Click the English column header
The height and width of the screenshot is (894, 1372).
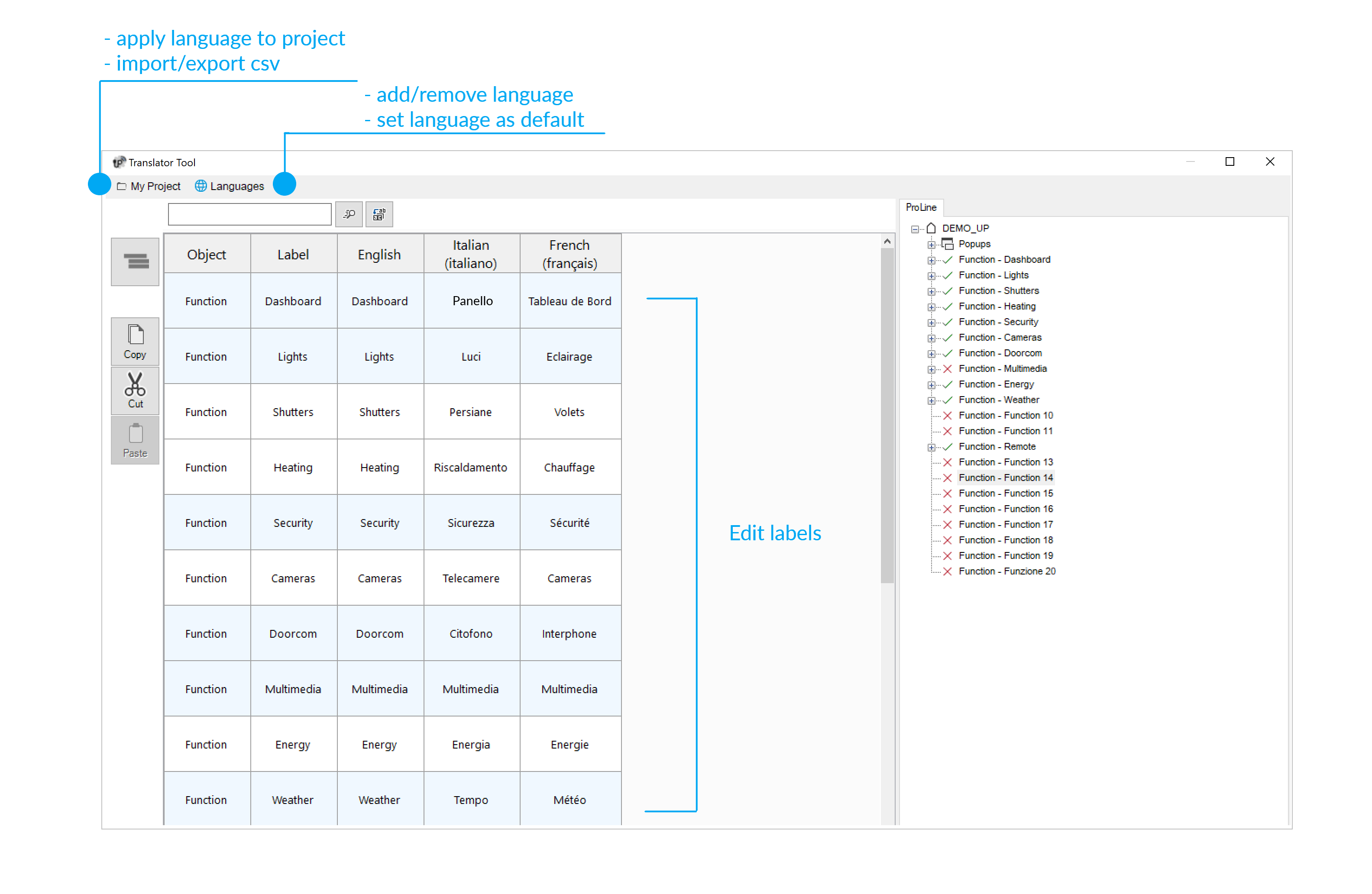pos(380,254)
